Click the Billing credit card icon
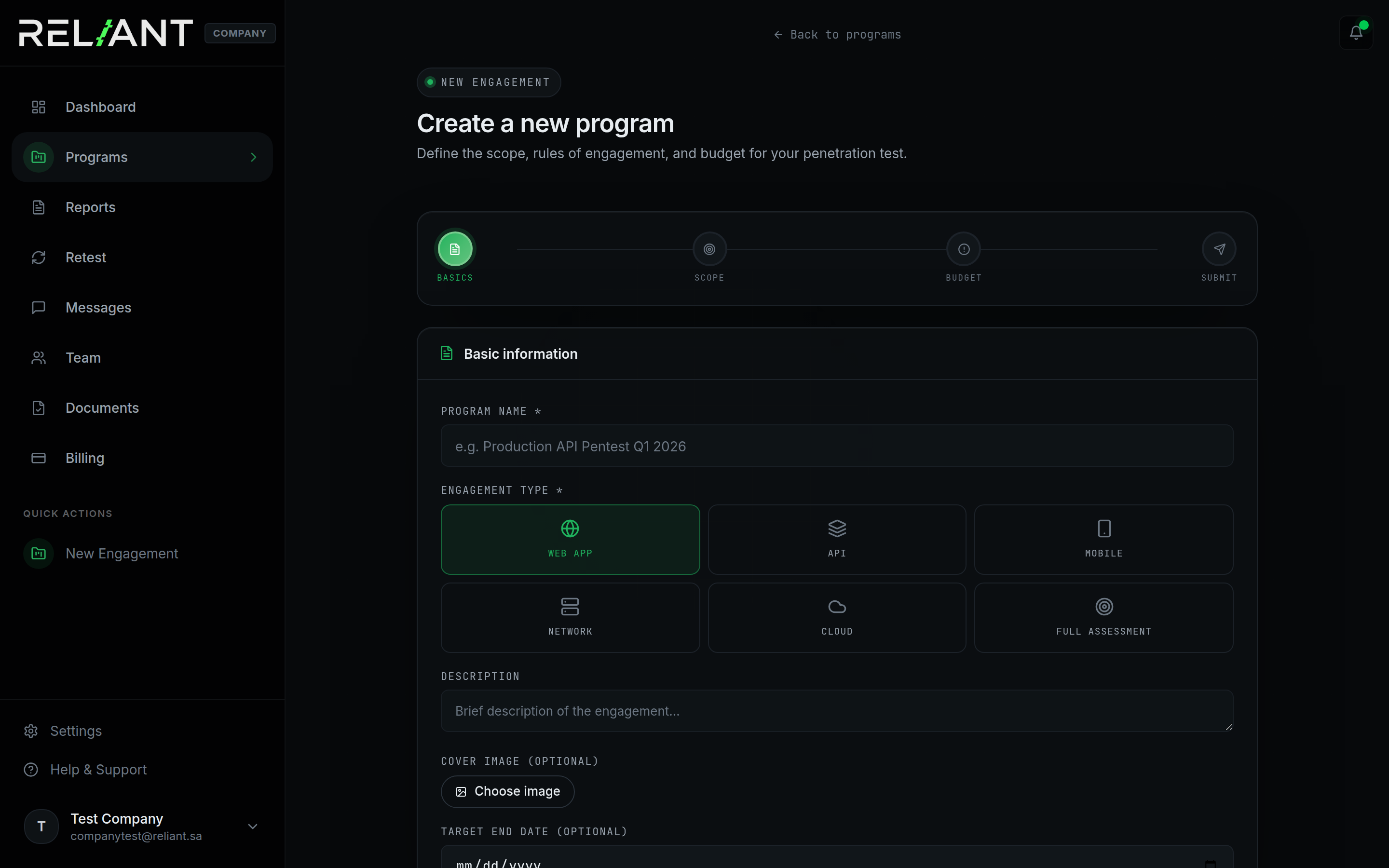The image size is (1389, 868). pos(39,458)
